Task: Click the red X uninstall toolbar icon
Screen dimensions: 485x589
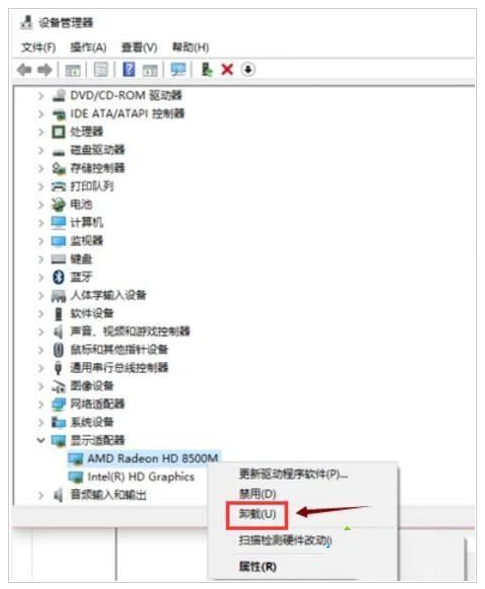Action: click(227, 69)
